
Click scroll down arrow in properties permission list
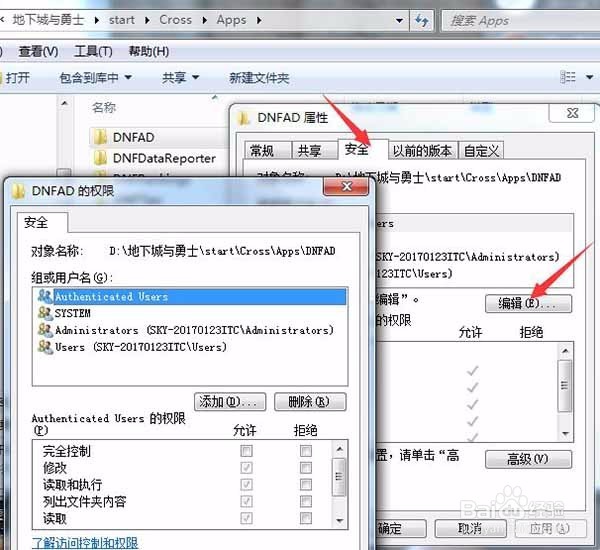click(566, 433)
